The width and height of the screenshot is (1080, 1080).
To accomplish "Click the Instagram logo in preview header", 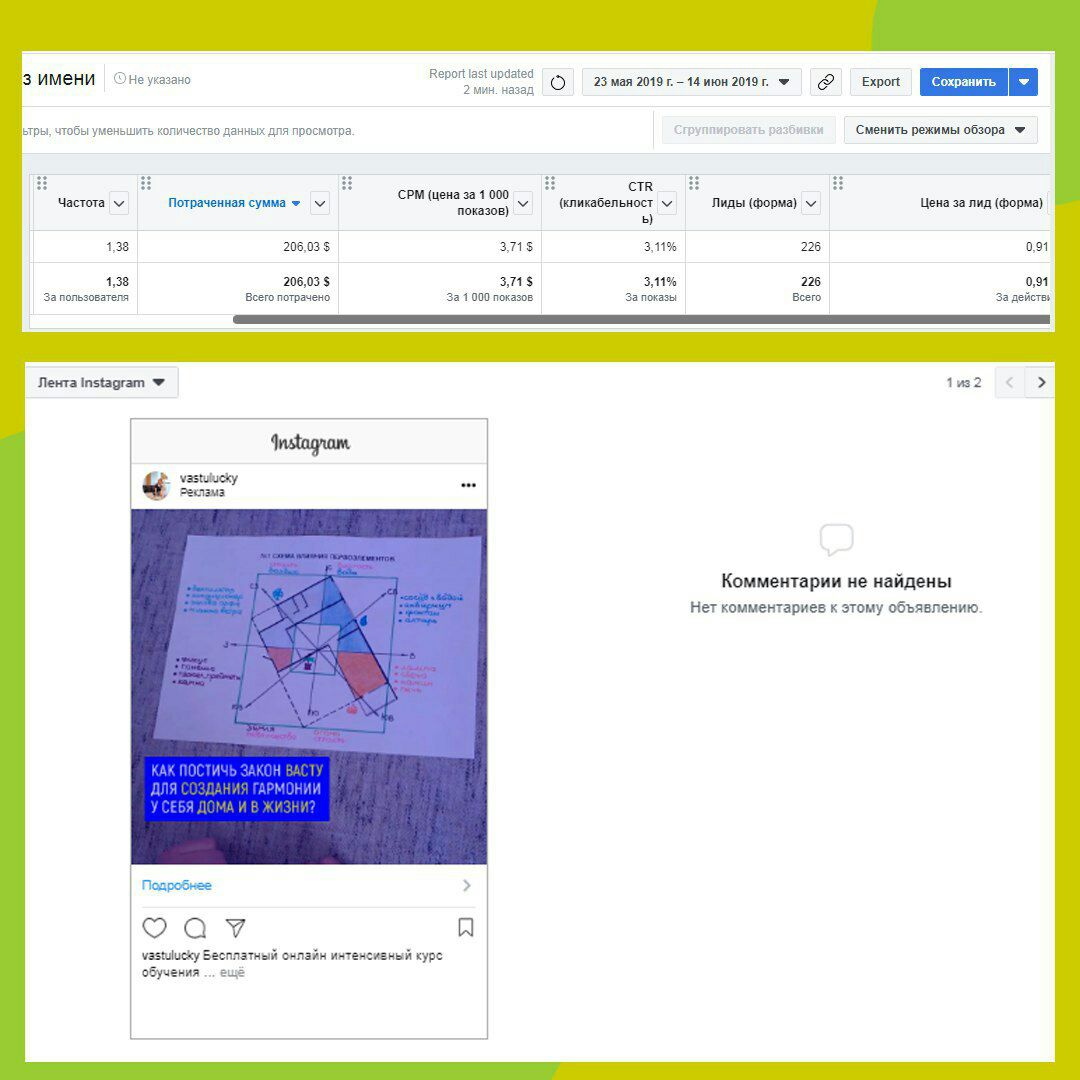I will (310, 443).
